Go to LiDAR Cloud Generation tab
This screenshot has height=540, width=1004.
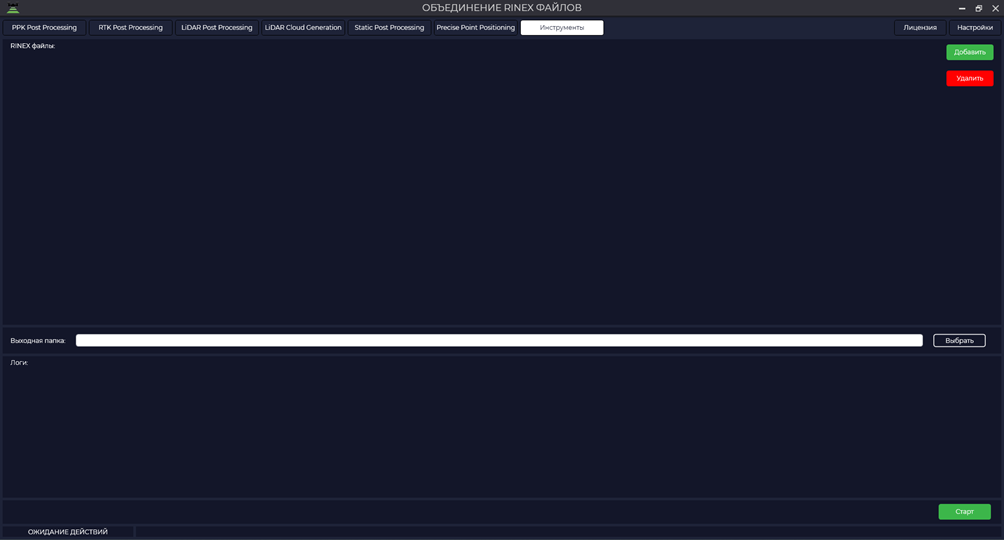click(303, 28)
